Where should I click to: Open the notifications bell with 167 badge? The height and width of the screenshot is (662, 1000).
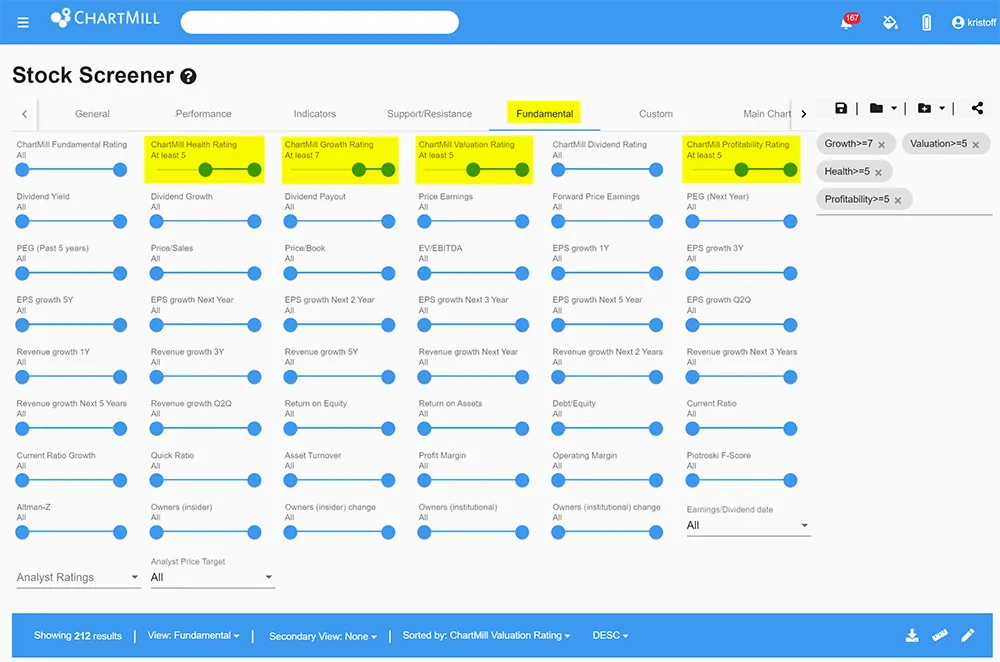tap(848, 22)
